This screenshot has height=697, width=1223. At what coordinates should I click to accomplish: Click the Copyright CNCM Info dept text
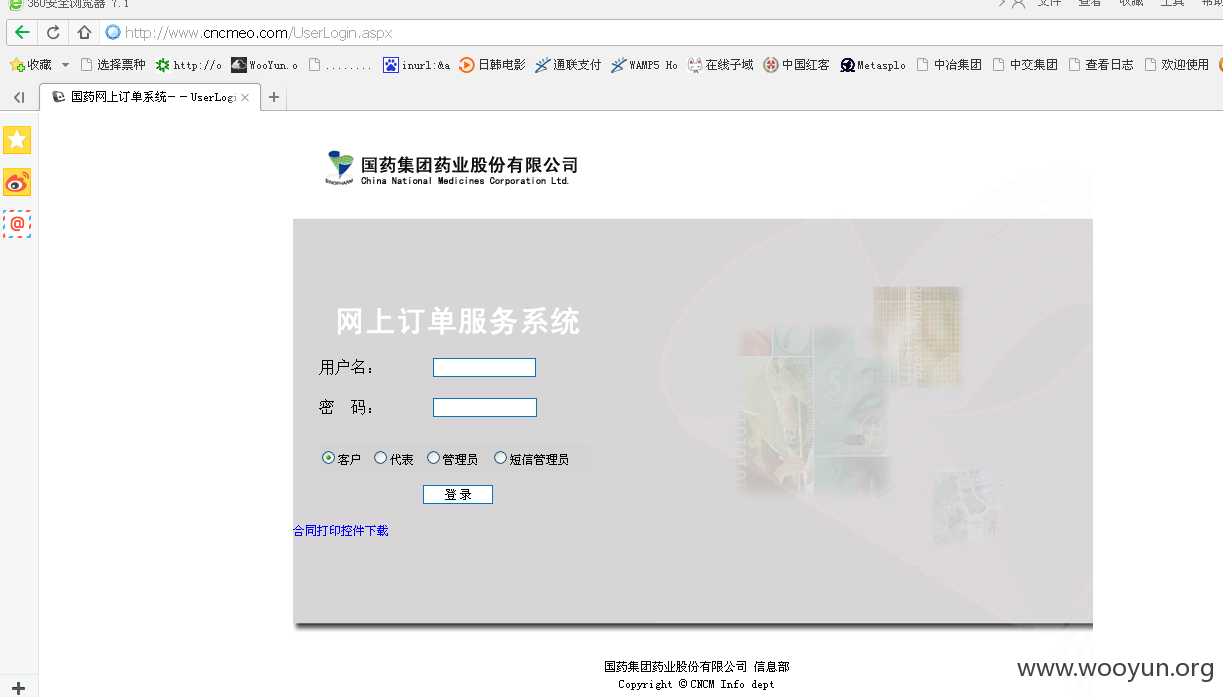pyautogui.click(x=696, y=685)
